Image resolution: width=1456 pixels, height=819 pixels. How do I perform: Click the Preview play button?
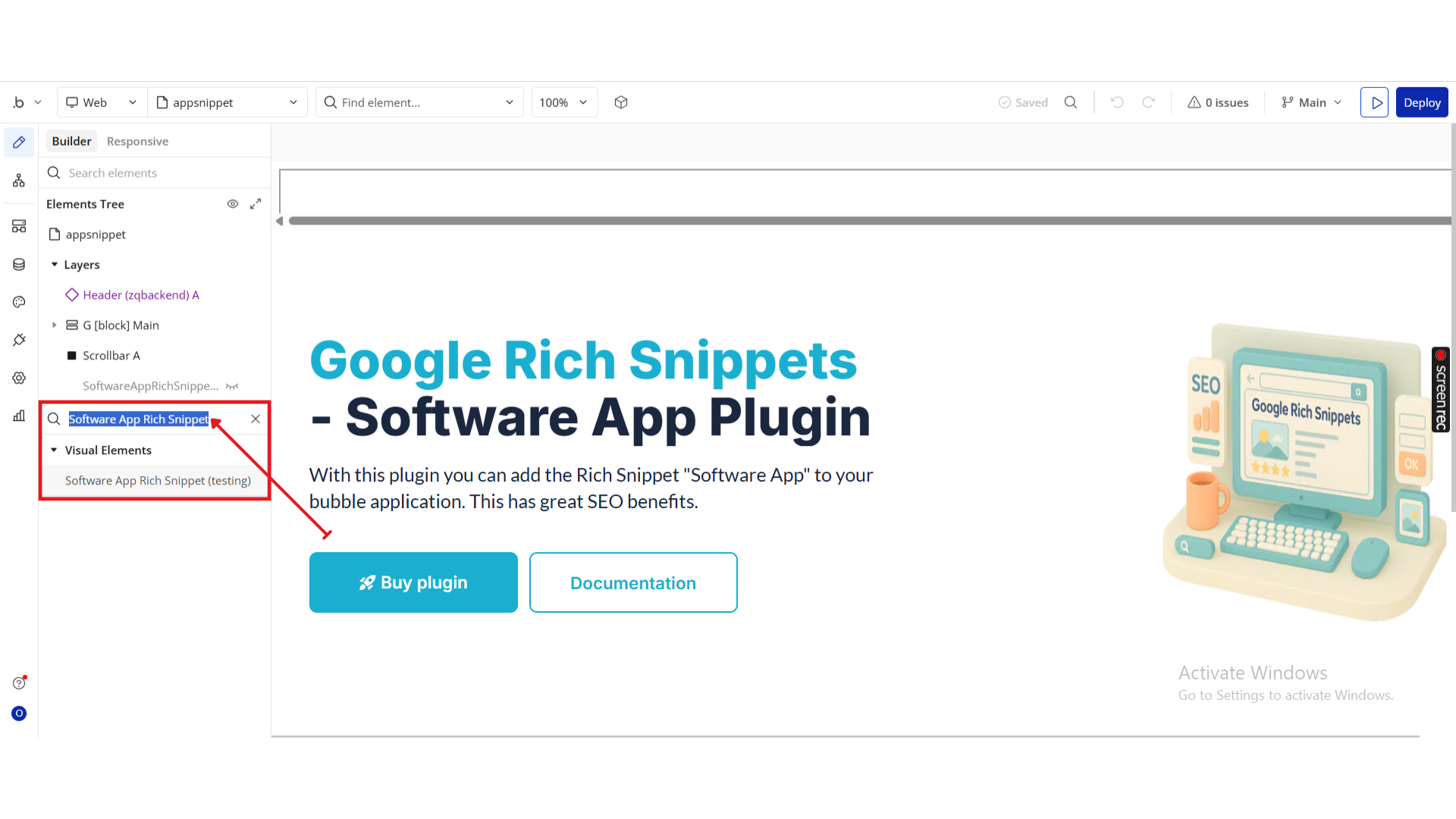point(1374,102)
